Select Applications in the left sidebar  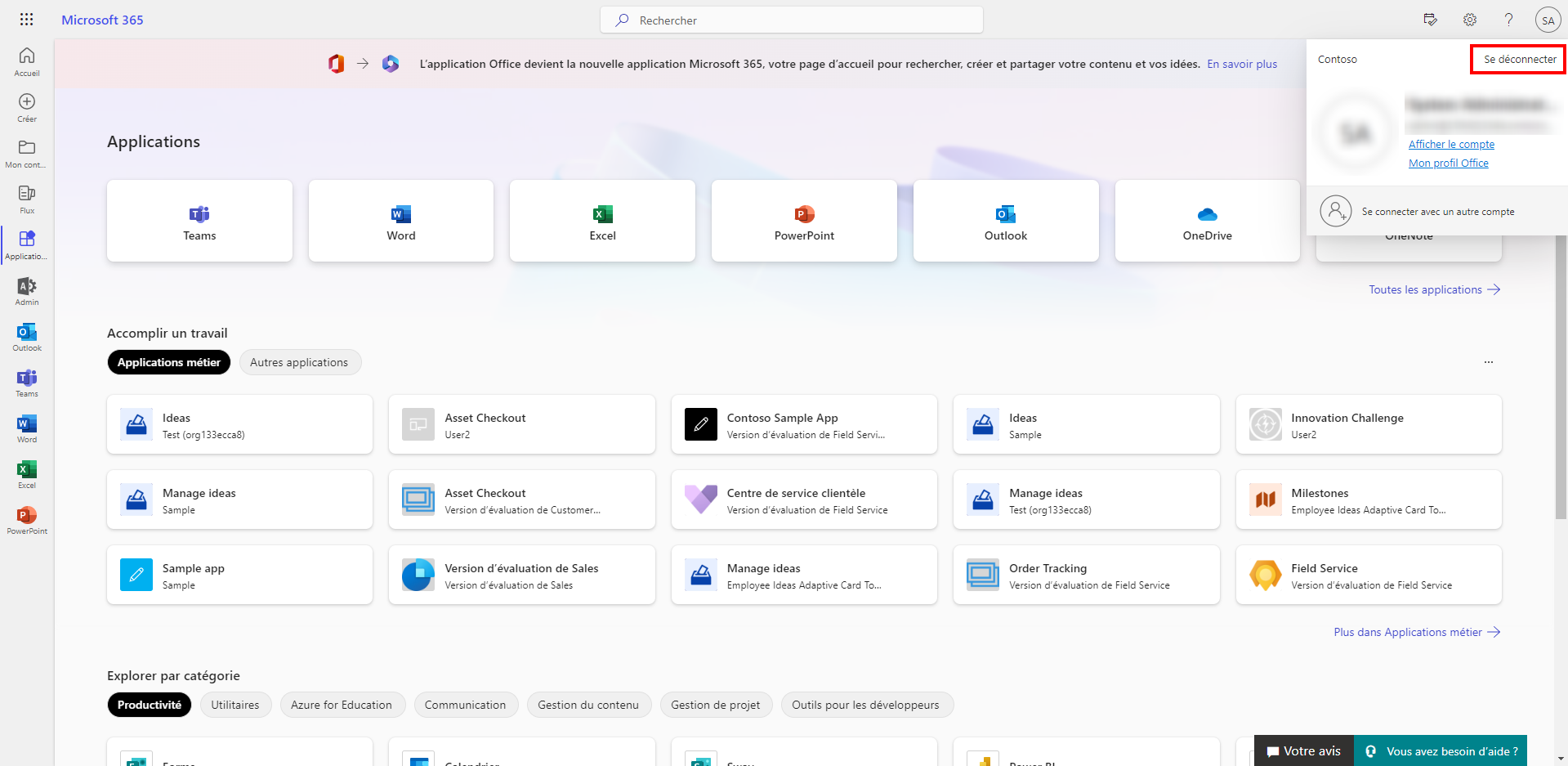[x=27, y=245]
